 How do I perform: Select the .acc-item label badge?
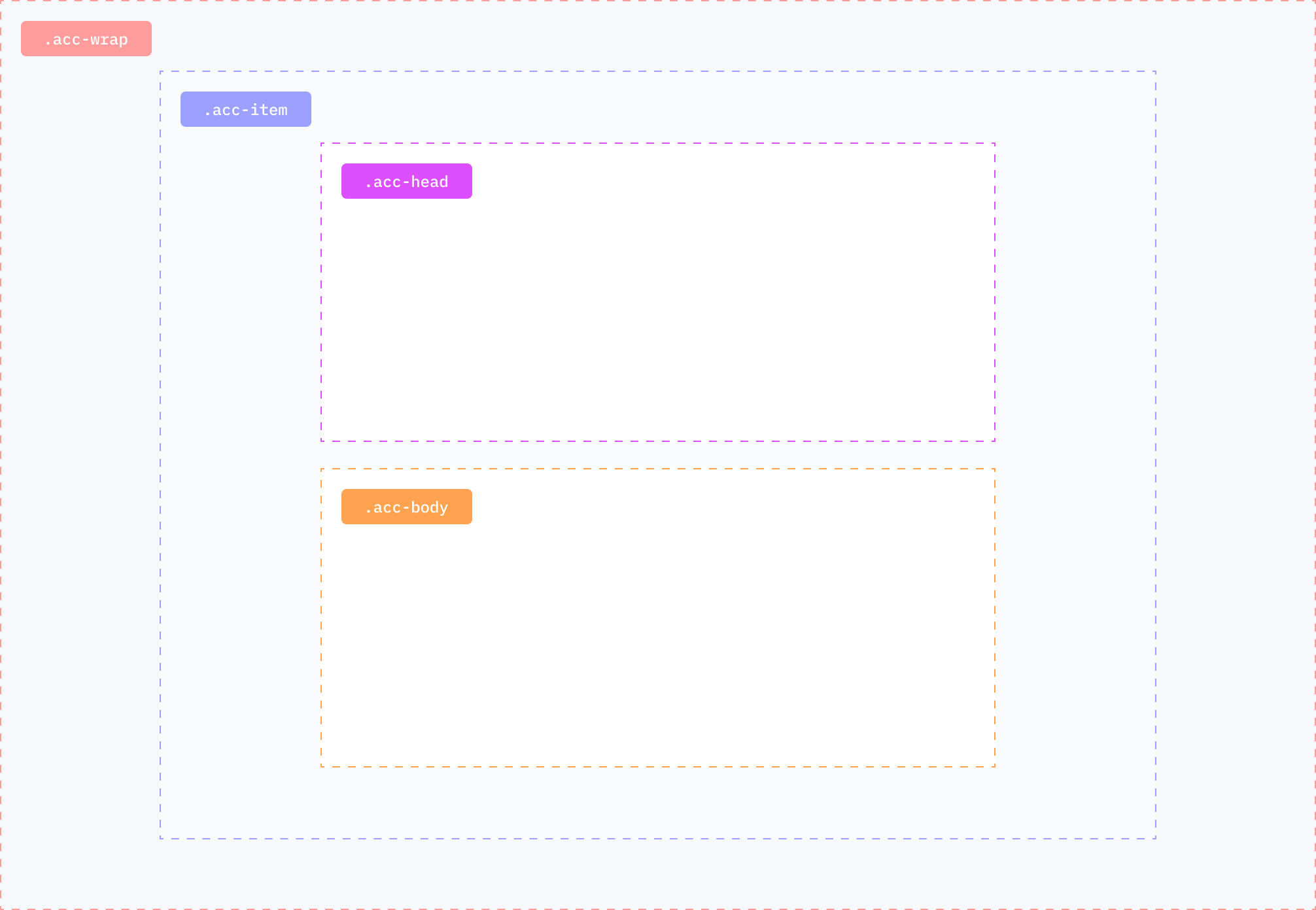(x=246, y=109)
